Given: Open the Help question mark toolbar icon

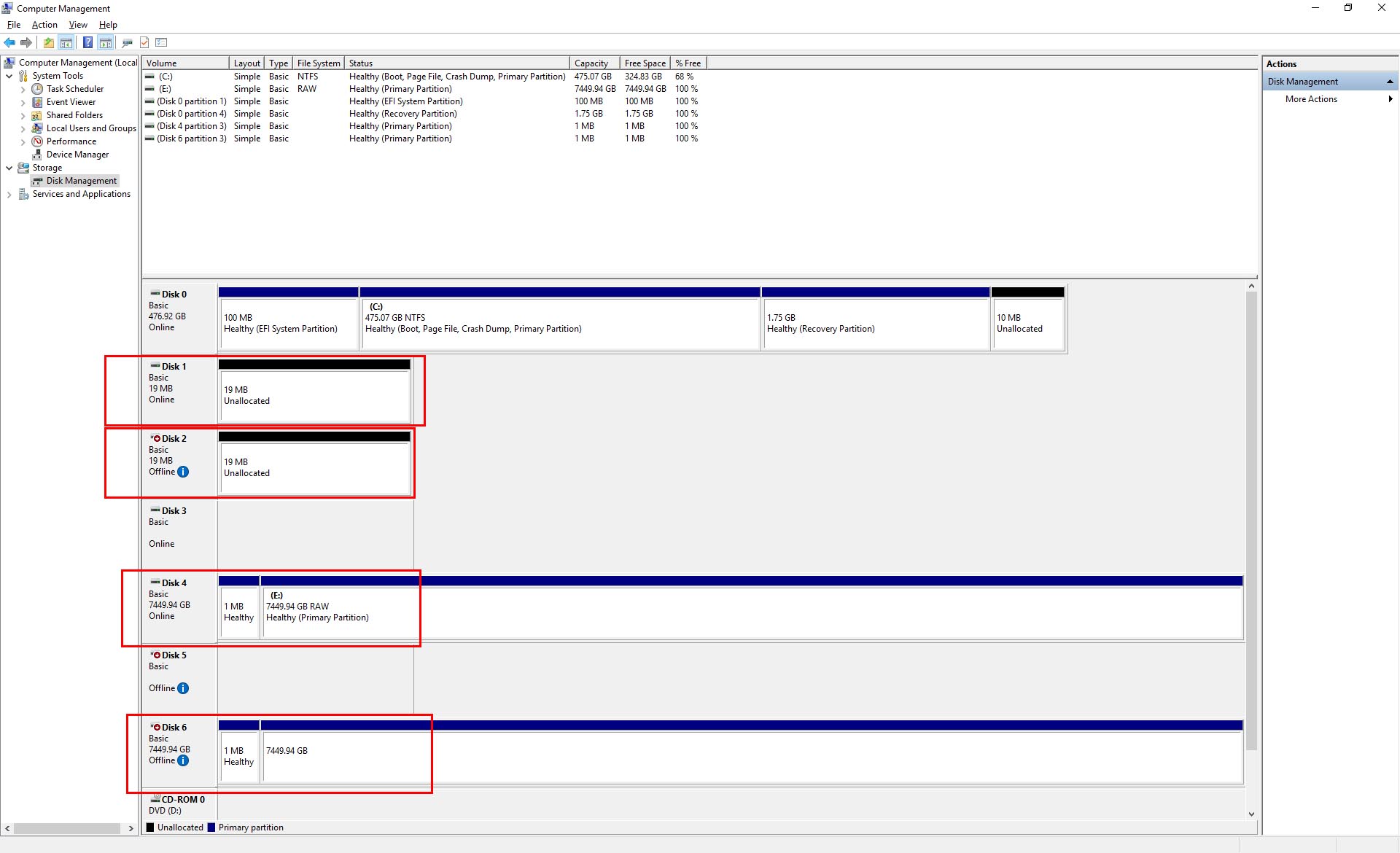Looking at the screenshot, I should pyautogui.click(x=87, y=42).
